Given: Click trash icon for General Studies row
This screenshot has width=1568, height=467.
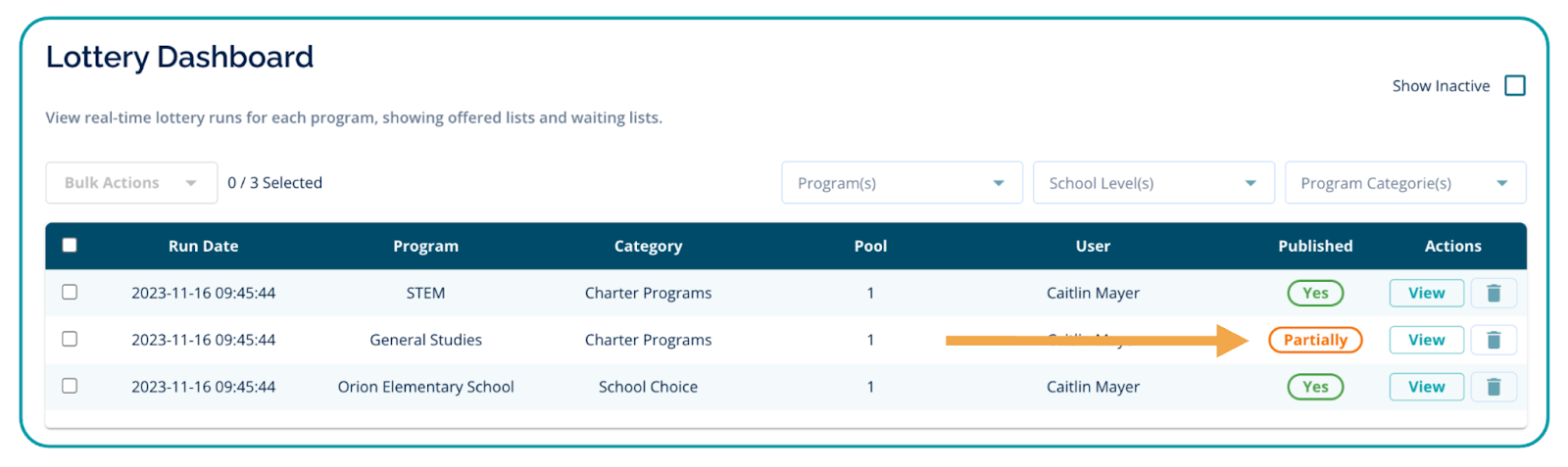Looking at the screenshot, I should [1494, 340].
